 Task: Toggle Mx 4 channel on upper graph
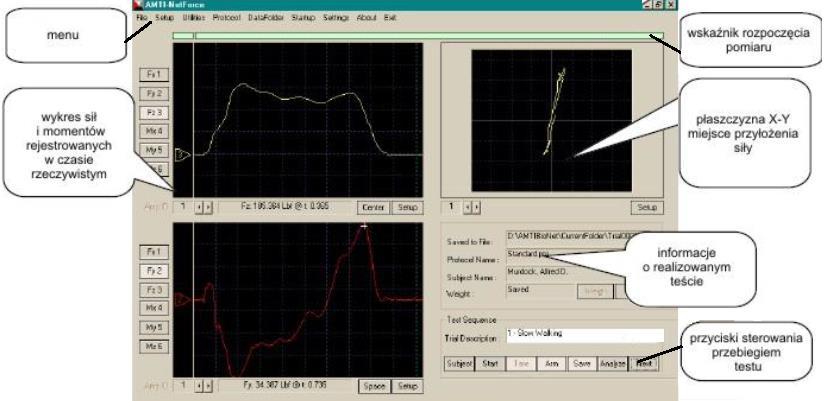tap(154, 131)
